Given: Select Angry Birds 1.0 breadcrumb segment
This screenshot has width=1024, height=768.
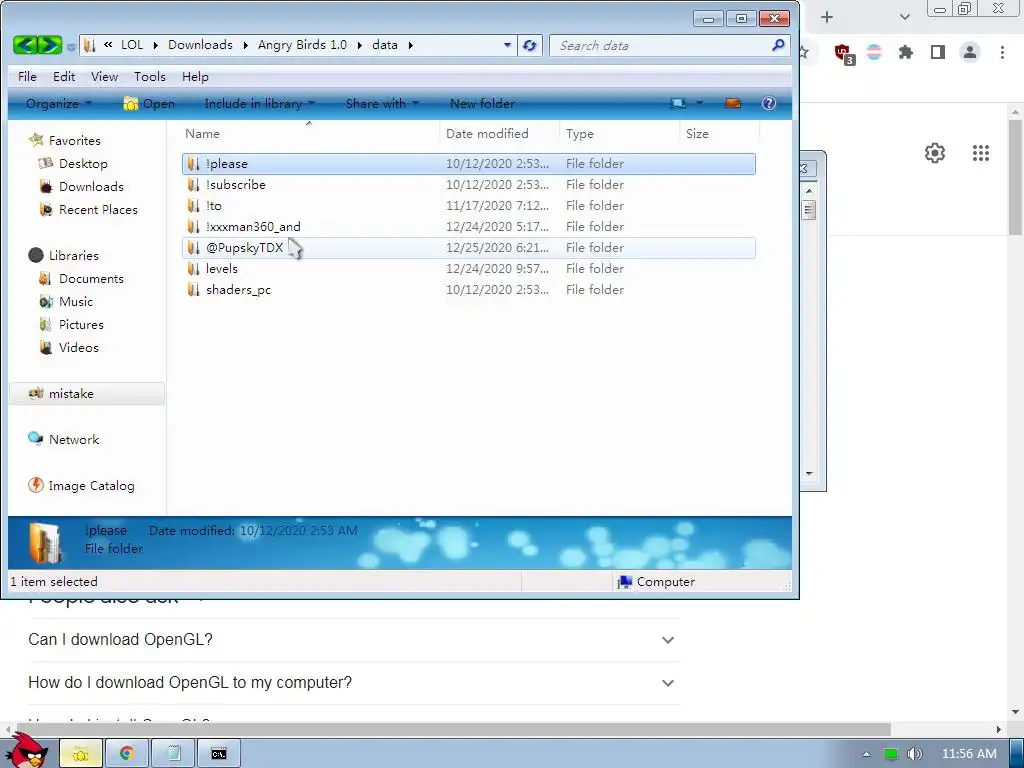Looking at the screenshot, I should pos(302,44).
